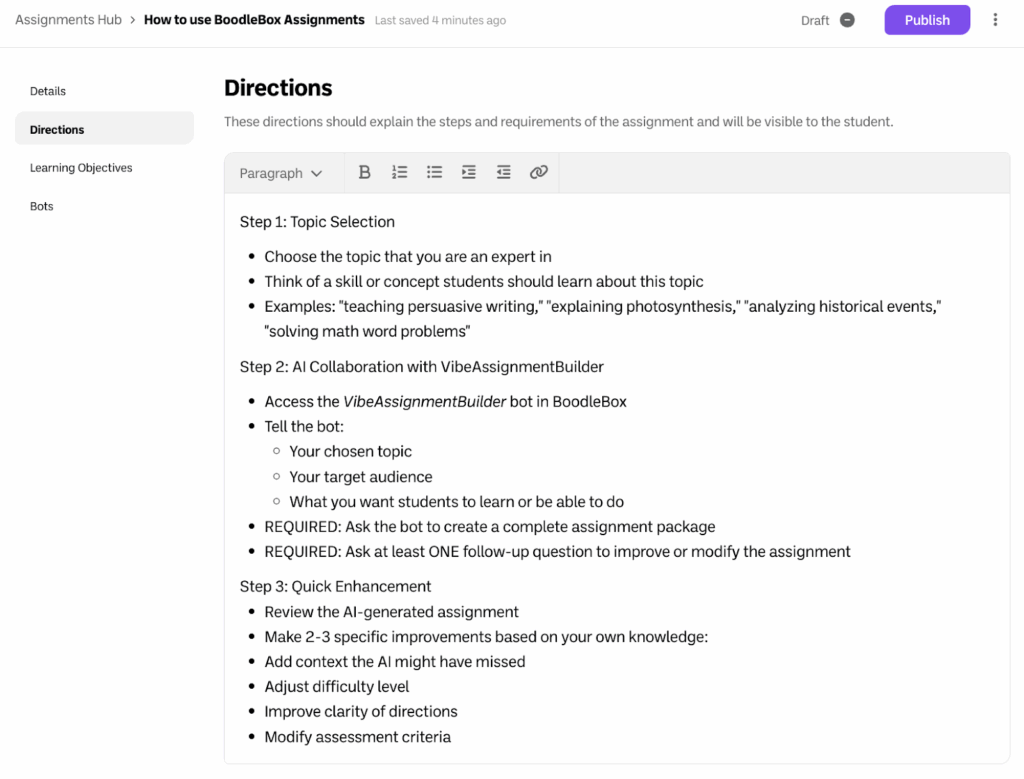Toggle bold formatting in the toolbar
1024x779 pixels.
tap(365, 172)
